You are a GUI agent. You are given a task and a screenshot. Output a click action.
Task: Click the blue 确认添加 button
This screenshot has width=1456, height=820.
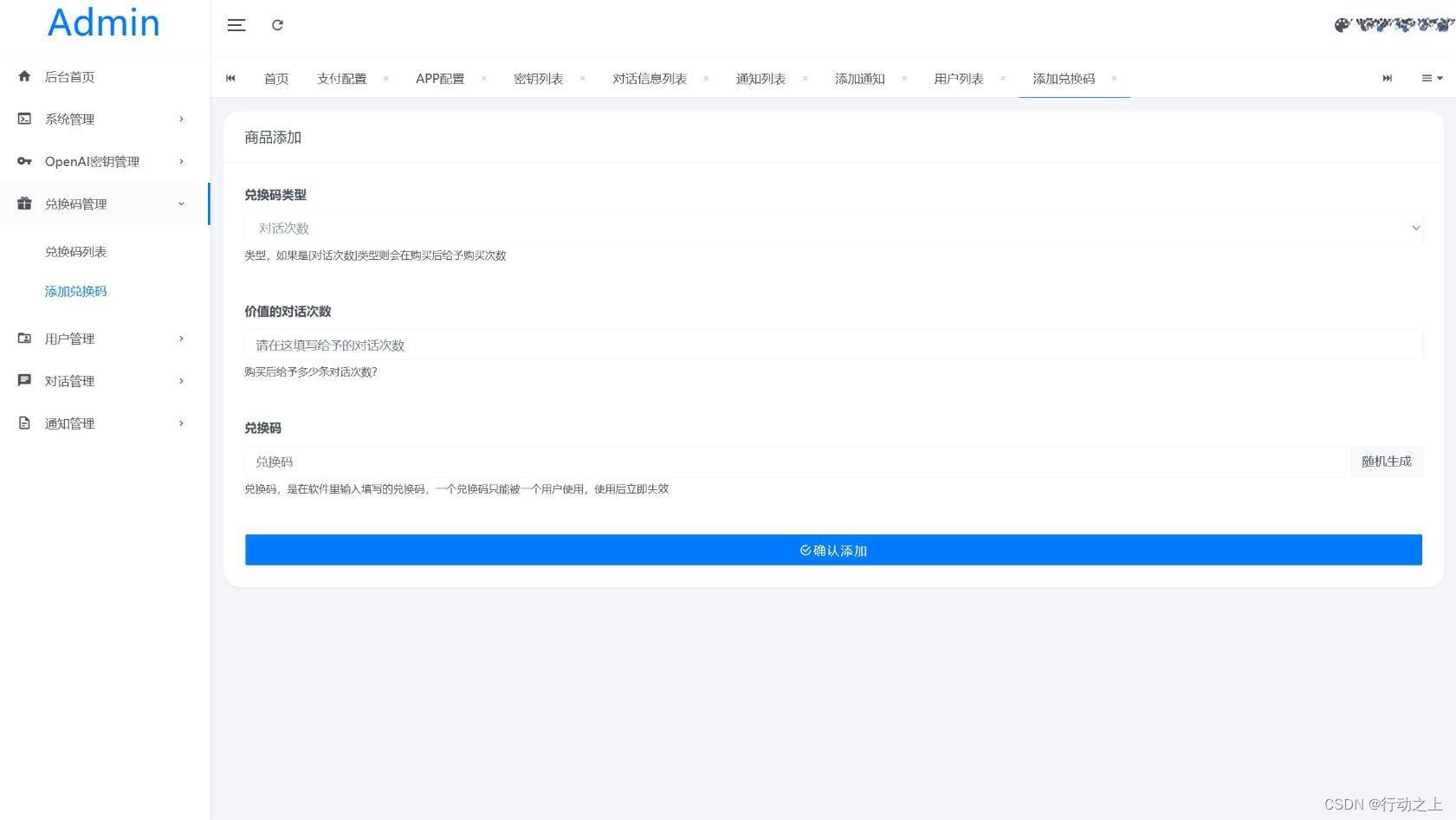tap(833, 550)
